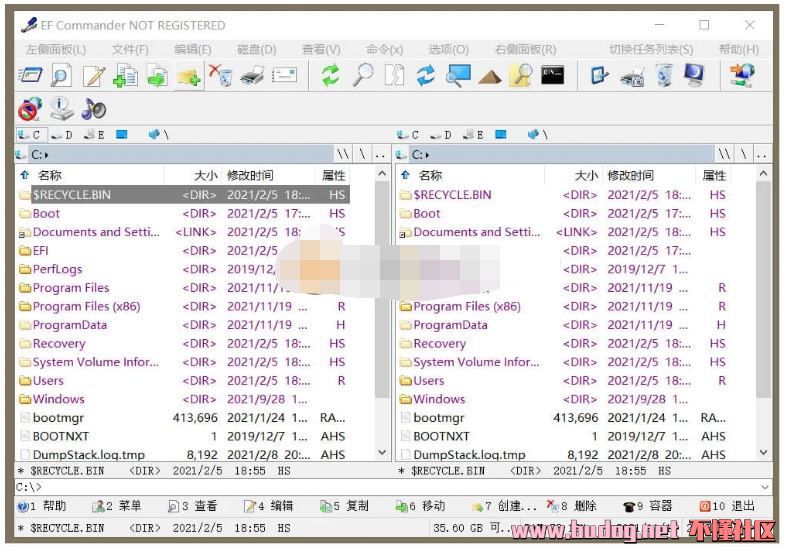
Task: Select drive C in the right panel drive bar
Action: tap(407, 135)
